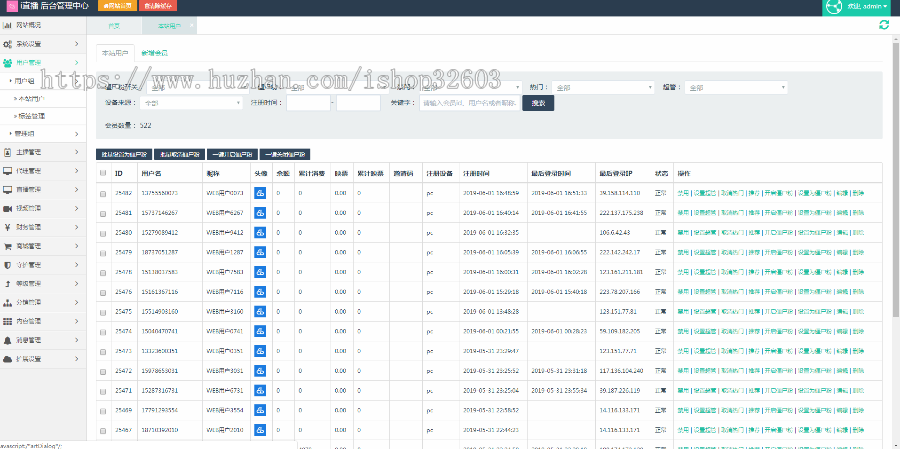Click the system settings gear icon in sidebar
This screenshot has width=900, height=449.
pos(8,44)
